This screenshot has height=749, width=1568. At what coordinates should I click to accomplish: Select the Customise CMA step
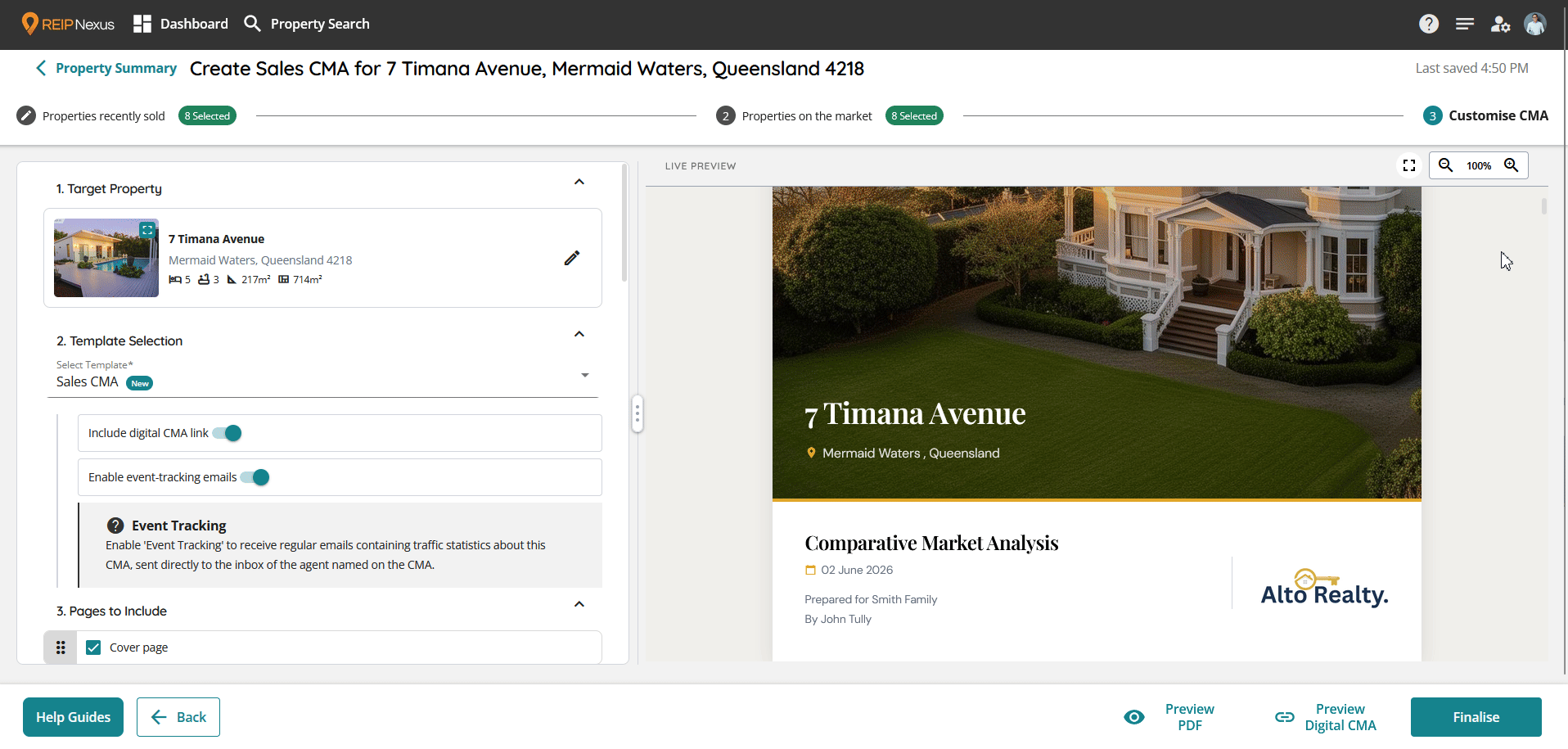pyautogui.click(x=1498, y=115)
